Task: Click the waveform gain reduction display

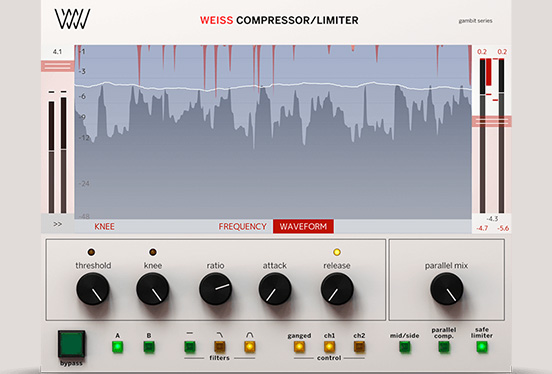Action: 273,132
